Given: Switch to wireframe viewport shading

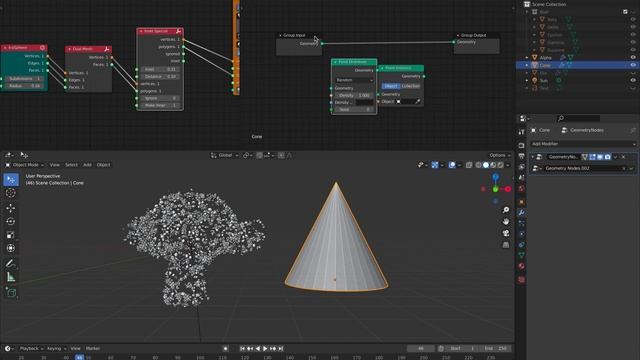Looking at the screenshot, I should tap(478, 165).
